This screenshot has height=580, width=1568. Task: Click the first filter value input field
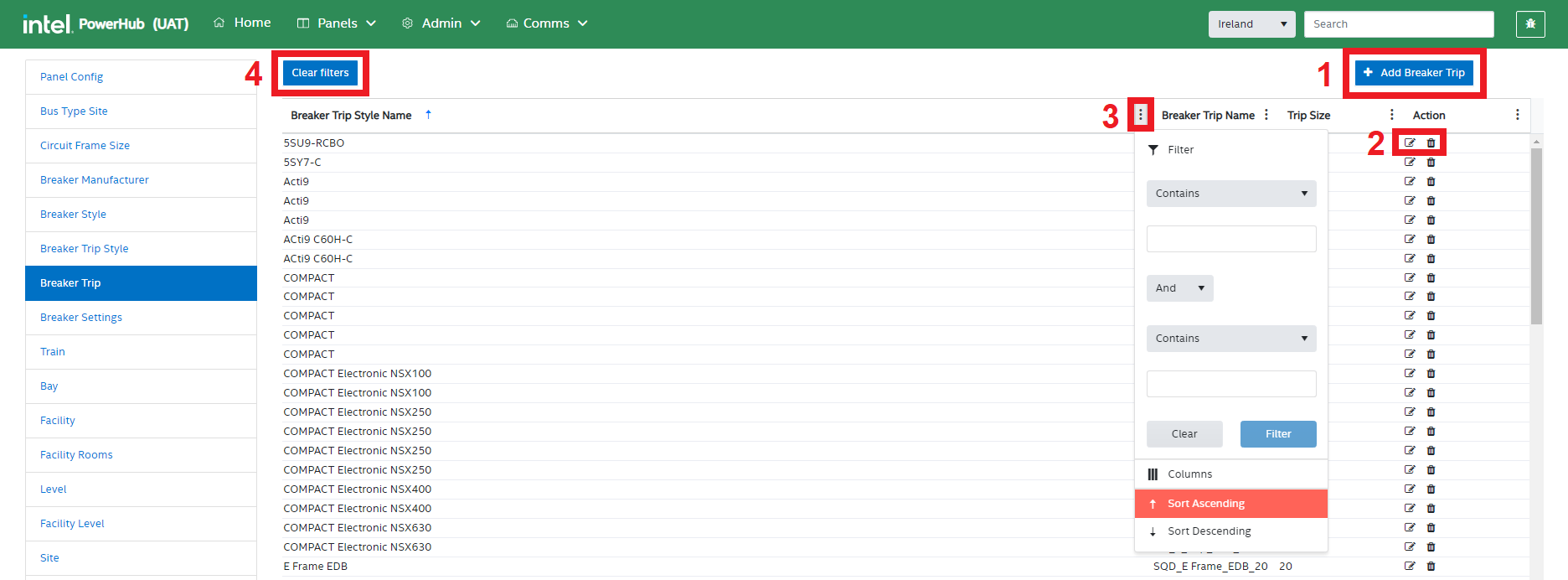[1230, 239]
